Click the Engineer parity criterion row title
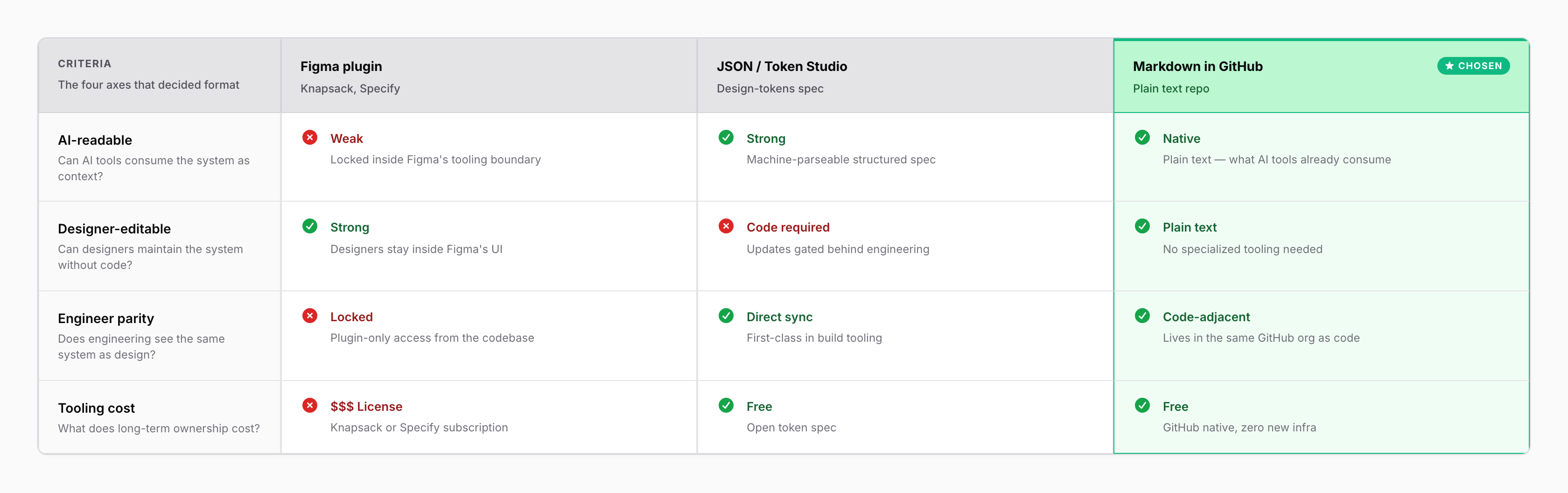Viewport: 1568px width, 493px height. [x=106, y=318]
